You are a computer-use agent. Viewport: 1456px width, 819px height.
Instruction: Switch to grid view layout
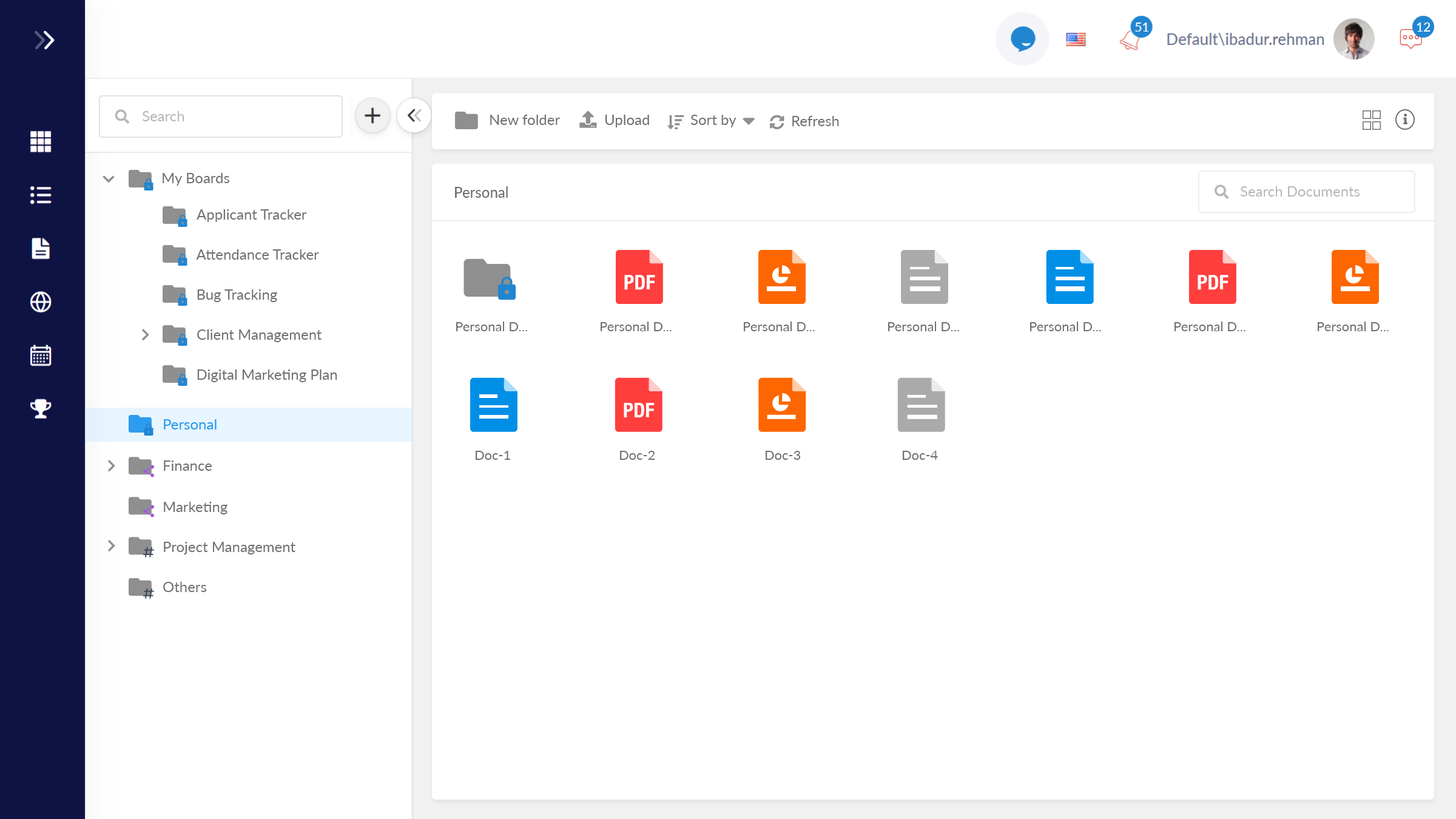(1371, 120)
